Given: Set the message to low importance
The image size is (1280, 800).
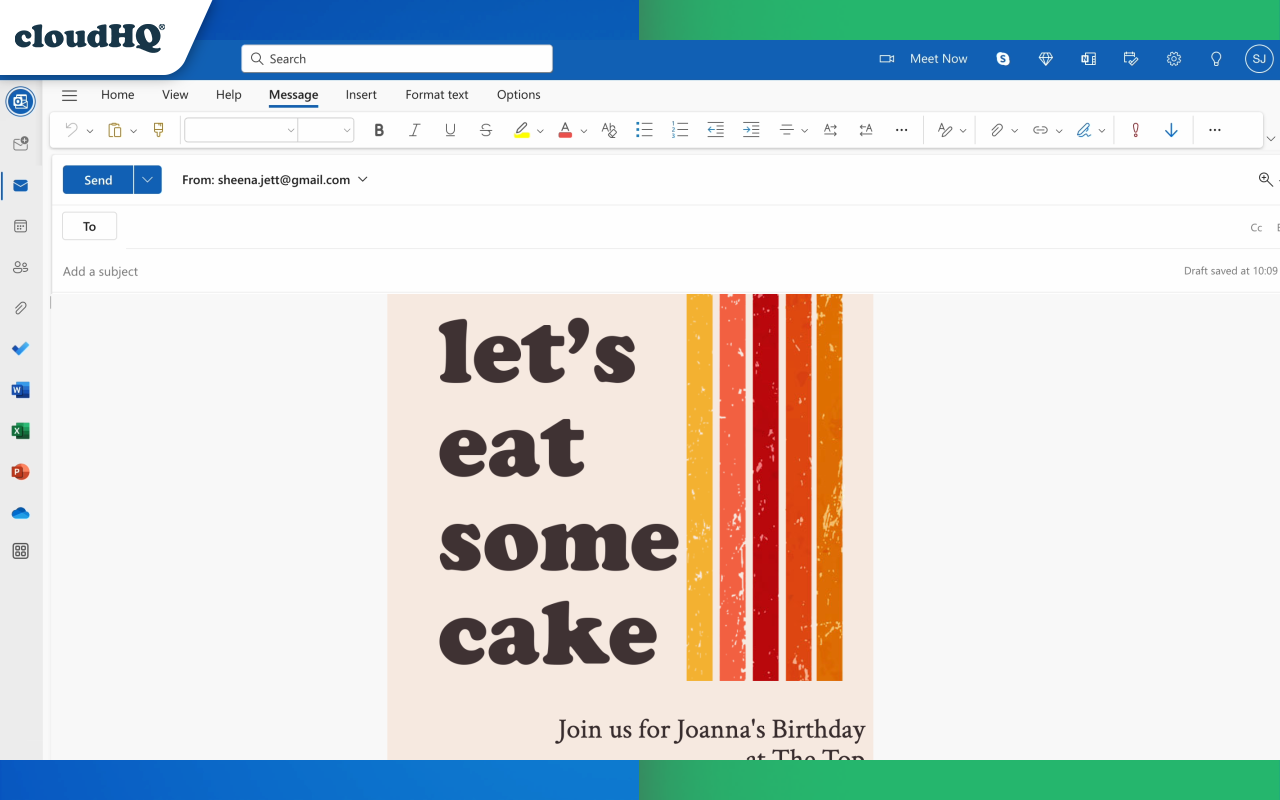Looking at the screenshot, I should tap(1171, 129).
